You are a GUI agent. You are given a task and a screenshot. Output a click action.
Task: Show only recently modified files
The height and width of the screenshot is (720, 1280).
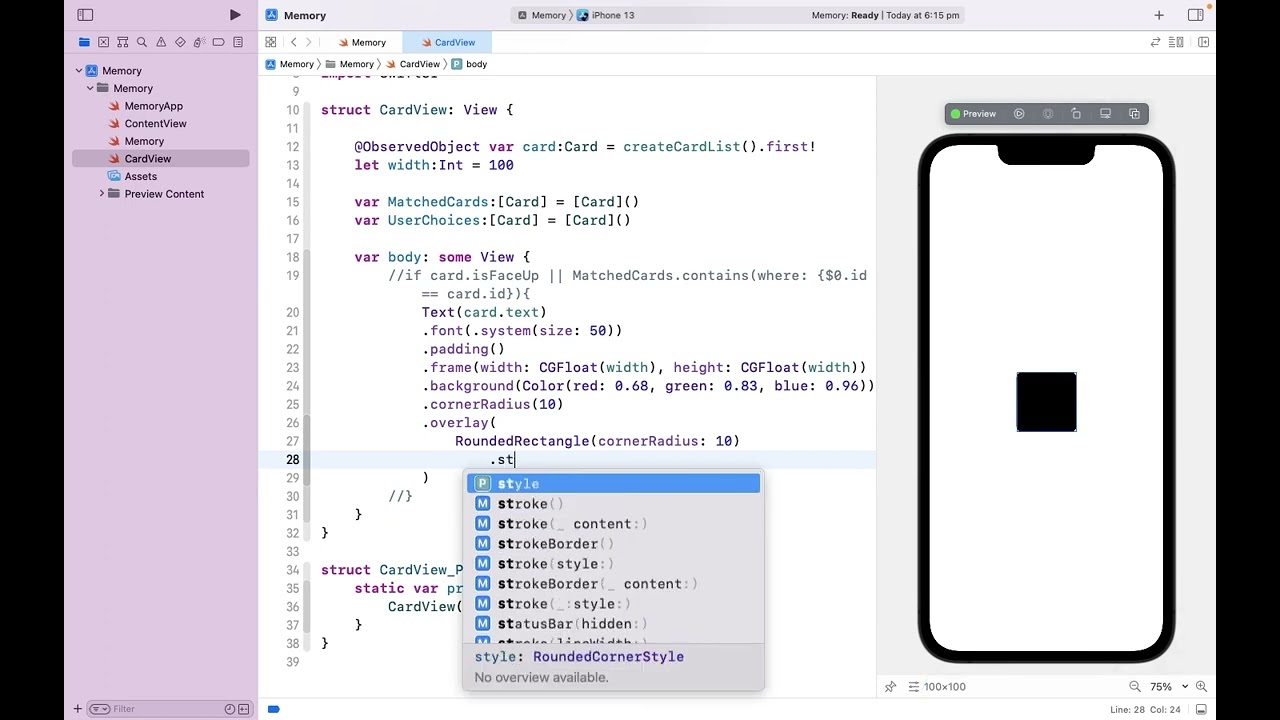point(229,709)
